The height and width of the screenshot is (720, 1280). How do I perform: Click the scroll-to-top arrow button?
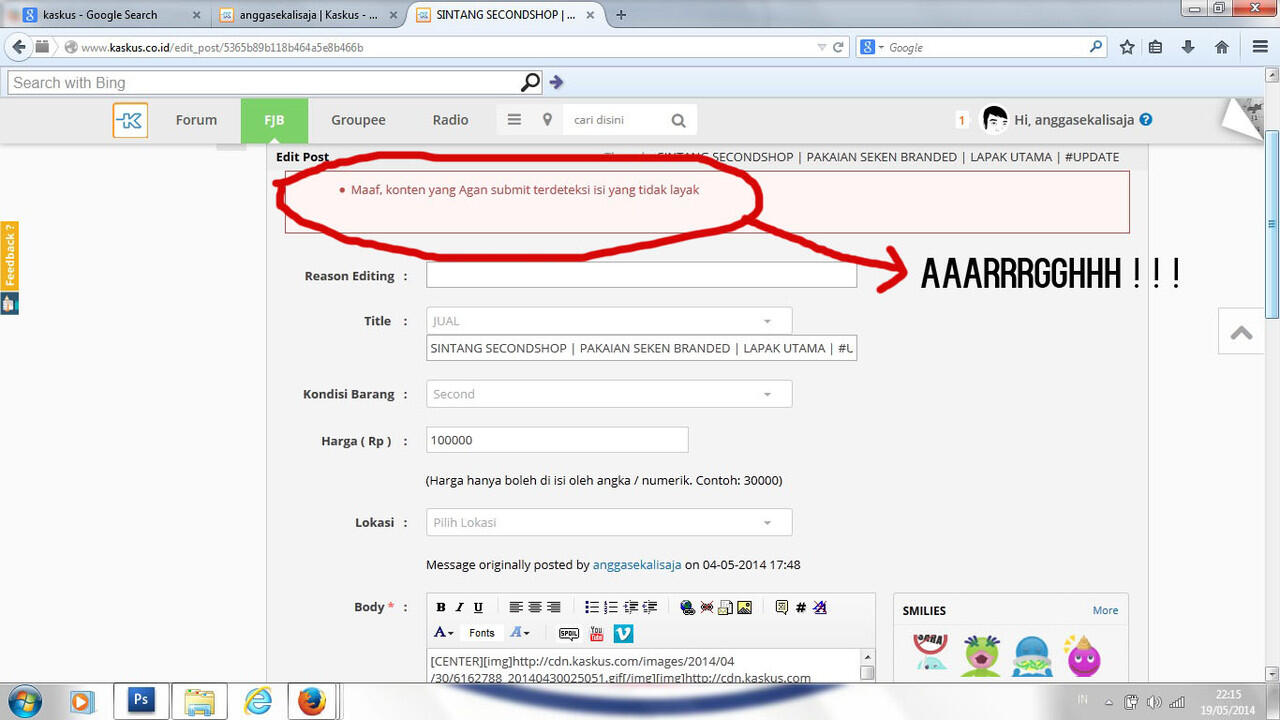(1242, 332)
